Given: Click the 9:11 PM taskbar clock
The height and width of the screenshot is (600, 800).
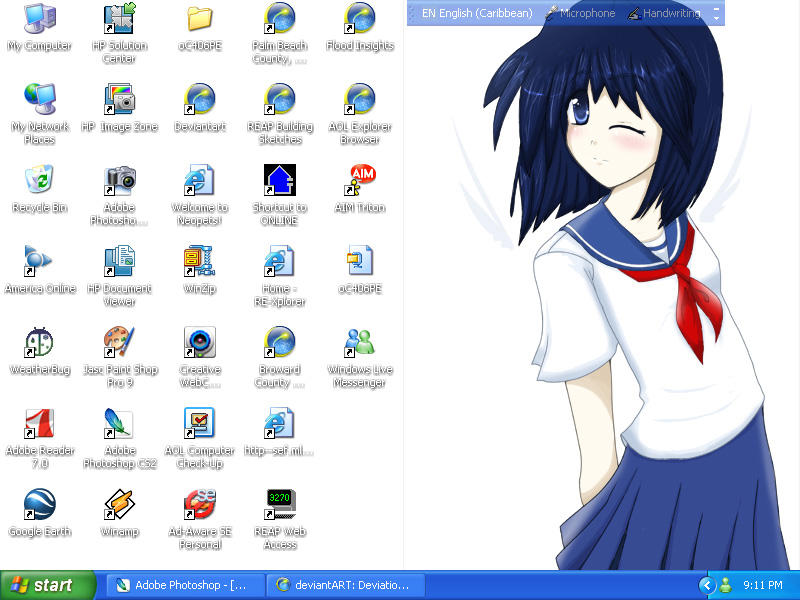Looking at the screenshot, I should pos(763,585).
